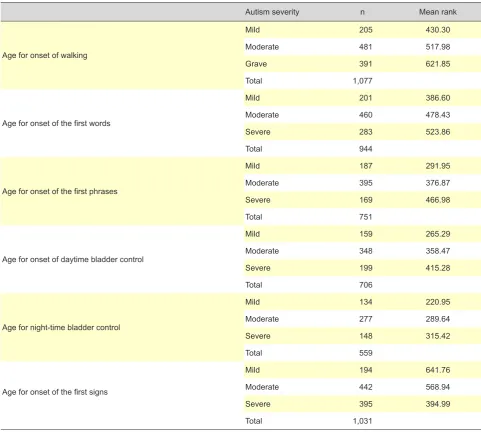Viewport: 481px width, 435px height.
Task: Click the n value 283
Action: [366, 132]
